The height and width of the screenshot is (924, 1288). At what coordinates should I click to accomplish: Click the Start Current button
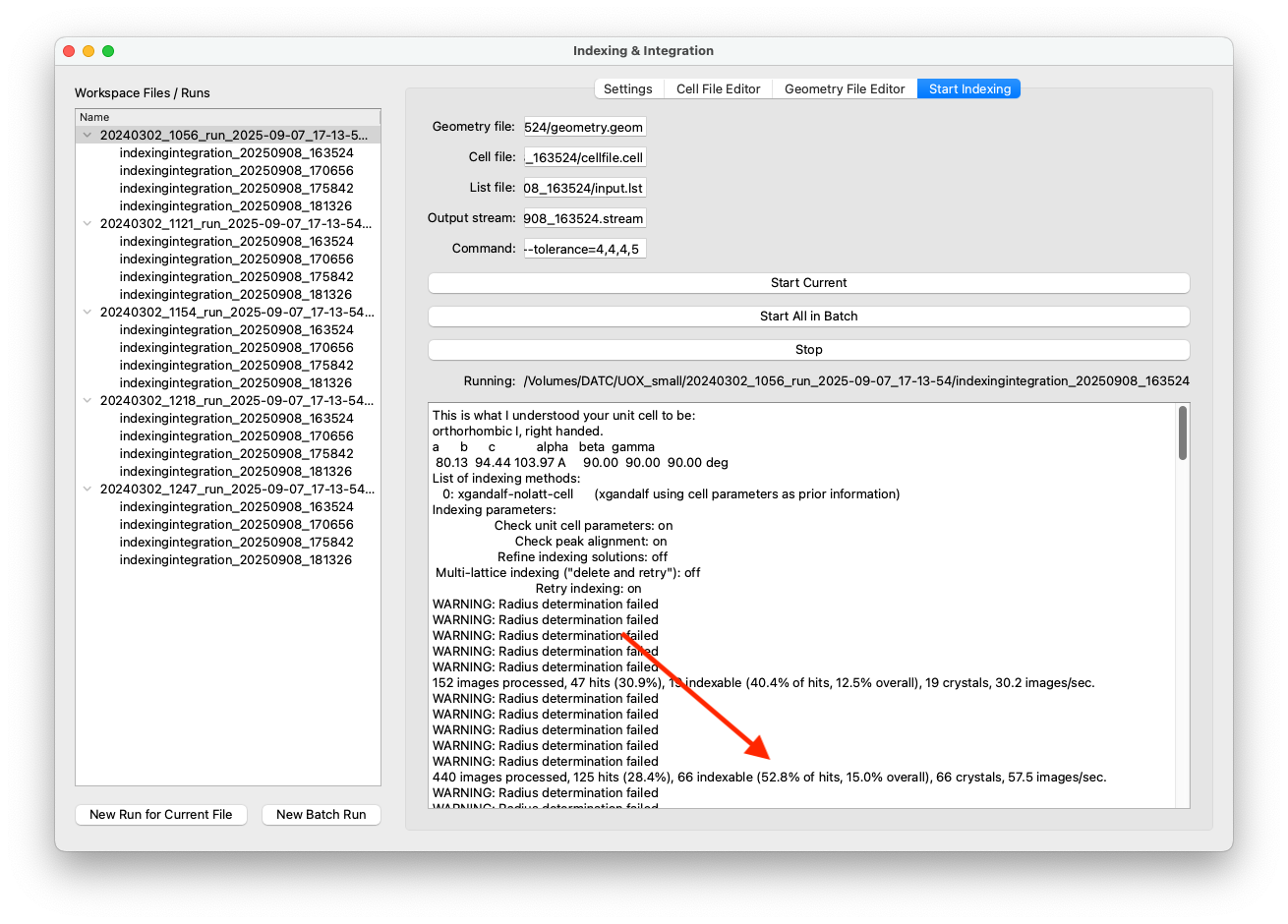[808, 282]
